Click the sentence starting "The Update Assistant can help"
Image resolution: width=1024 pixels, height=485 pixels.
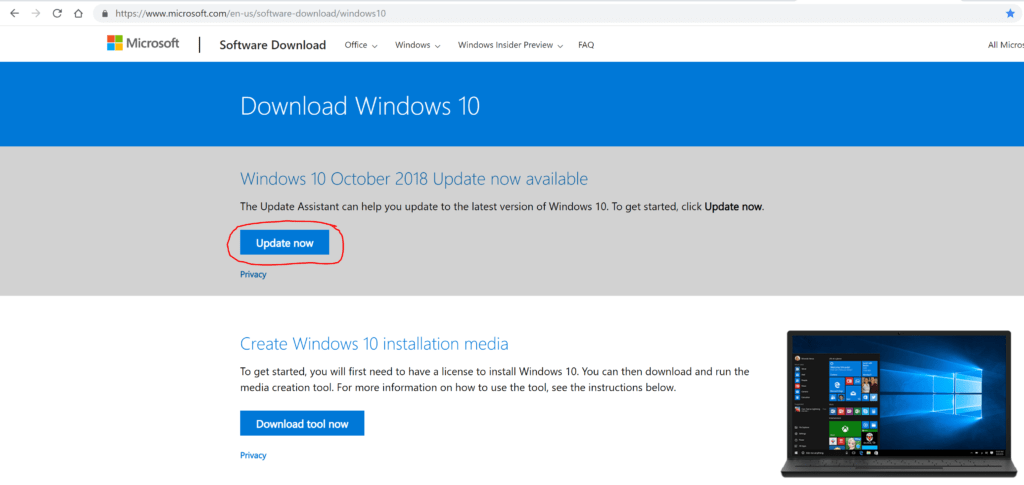502,207
